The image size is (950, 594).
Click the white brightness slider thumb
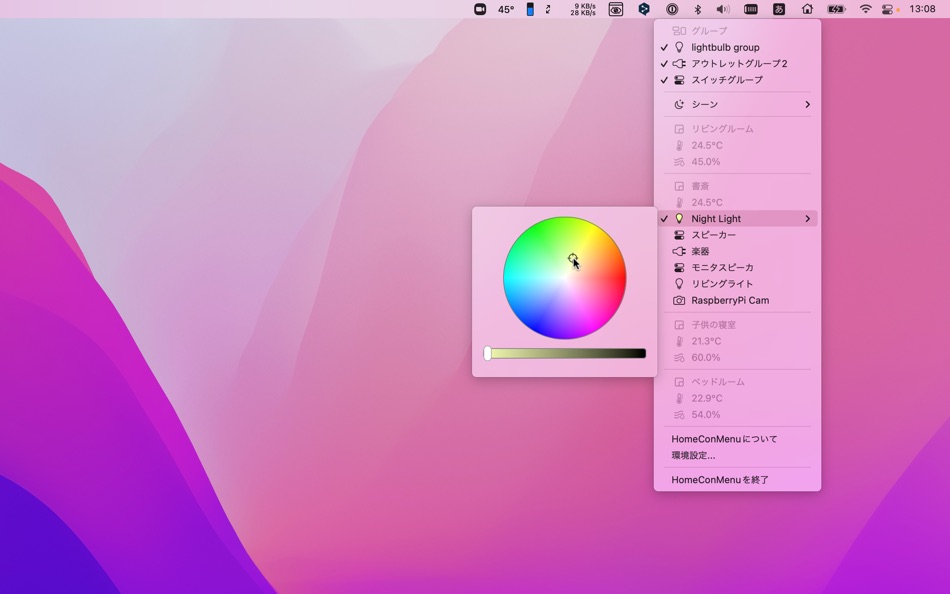487,353
